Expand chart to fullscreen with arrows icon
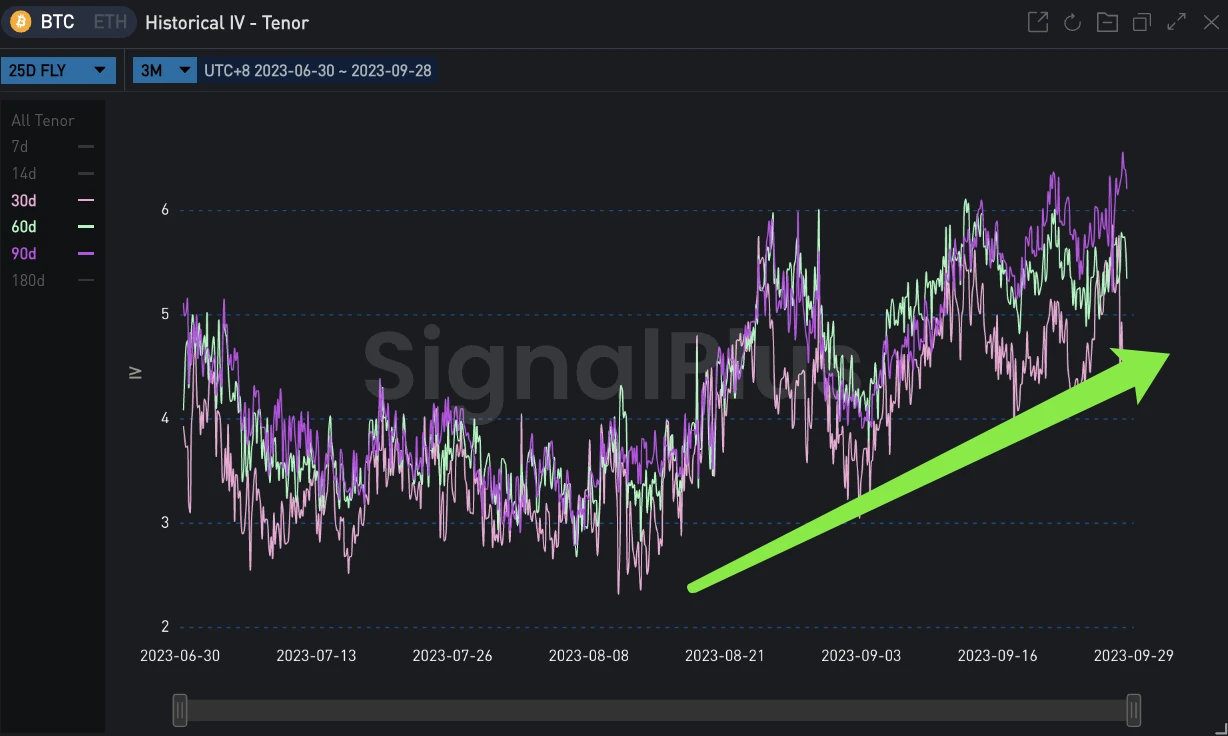 click(1177, 22)
